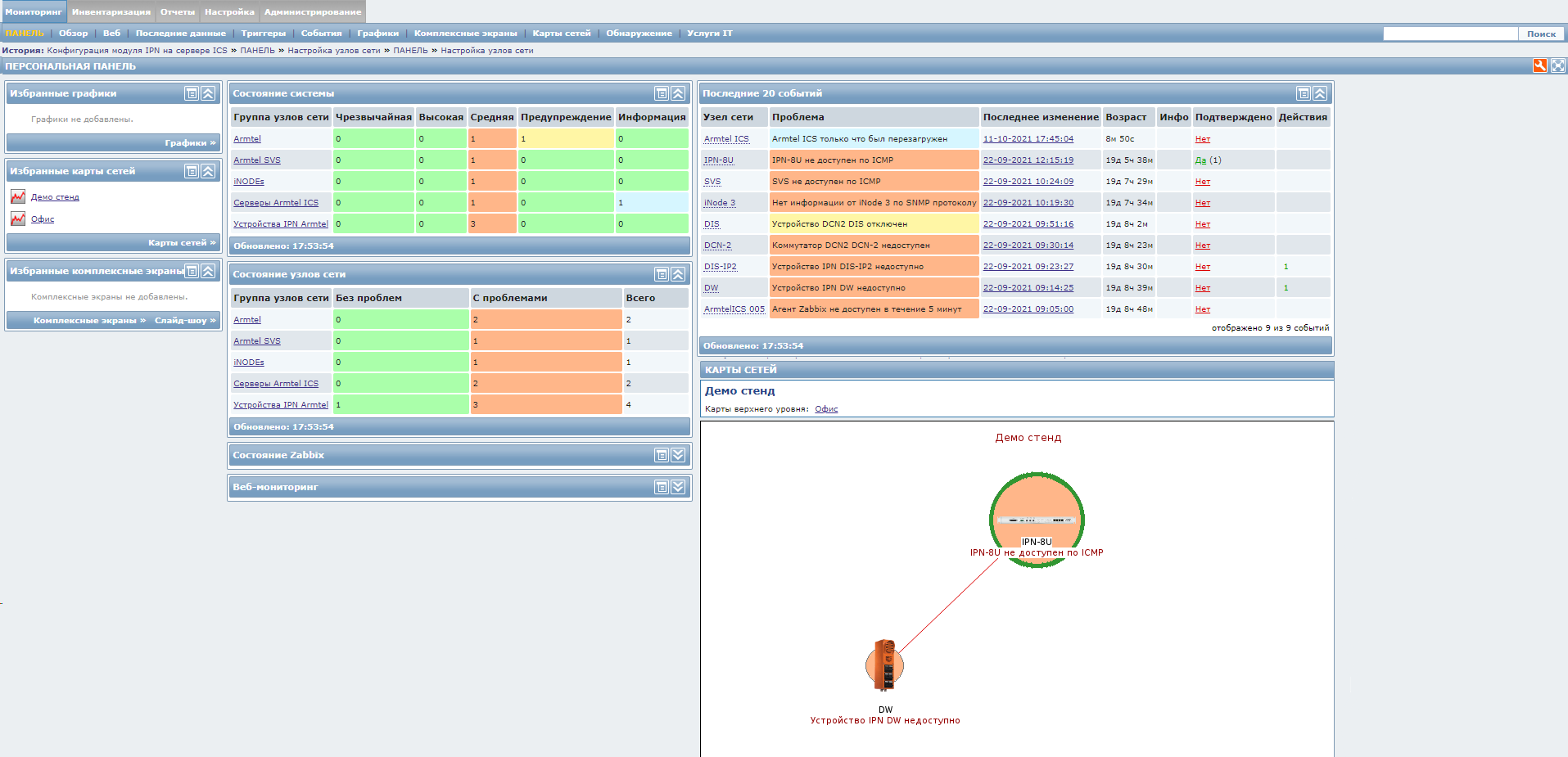Open the menu icon of Состояние узлов сети widget
This screenshot has width=1568, height=757.
(662, 274)
